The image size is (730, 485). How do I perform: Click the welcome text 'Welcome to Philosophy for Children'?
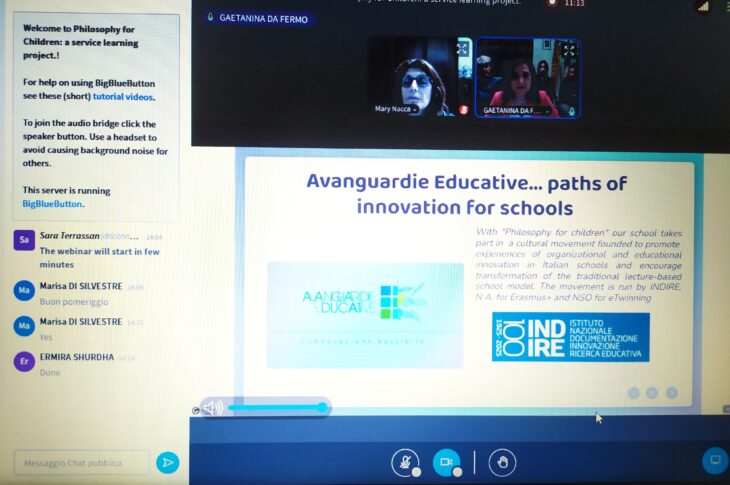click(x=81, y=42)
